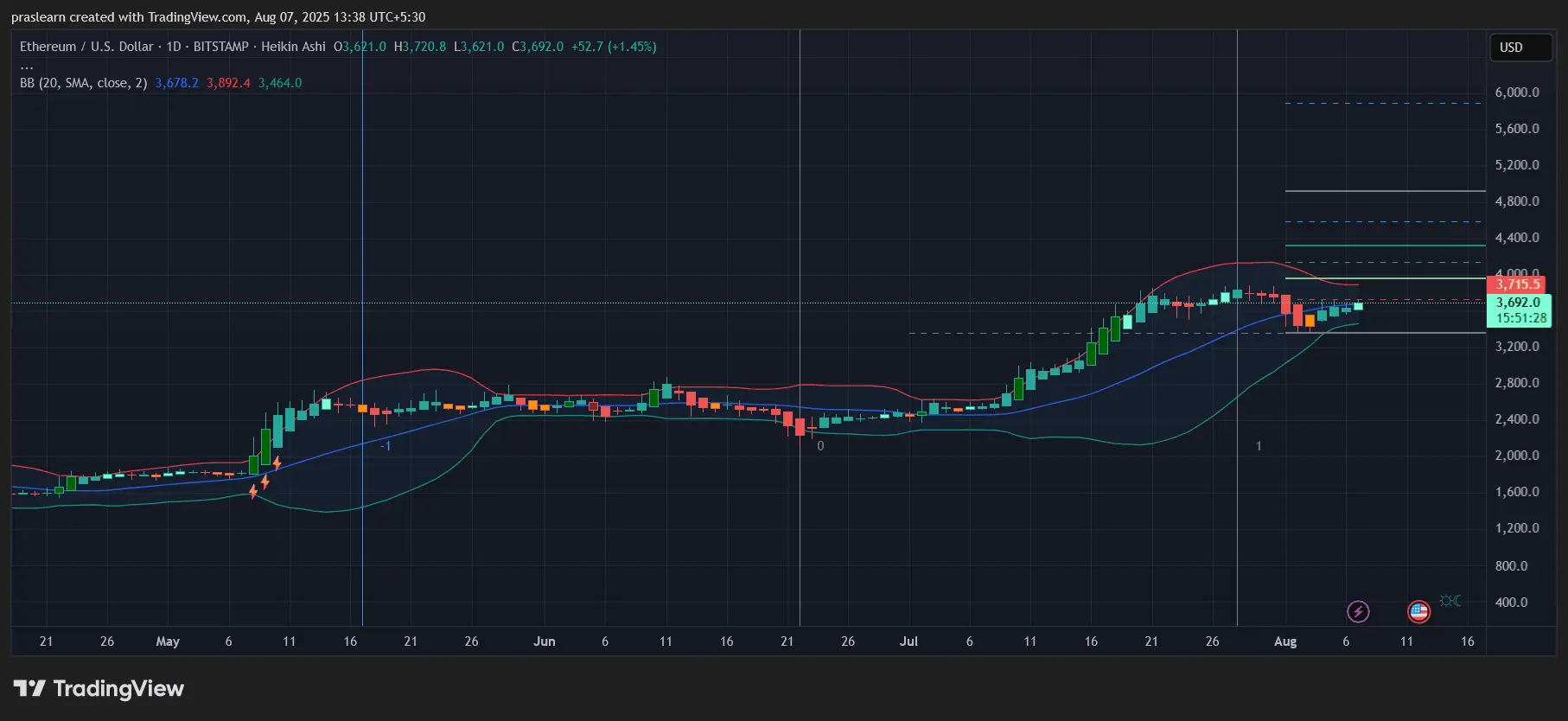Click the -1 label beside the blue vertical line
This screenshot has height=721, width=1568.
(386, 446)
